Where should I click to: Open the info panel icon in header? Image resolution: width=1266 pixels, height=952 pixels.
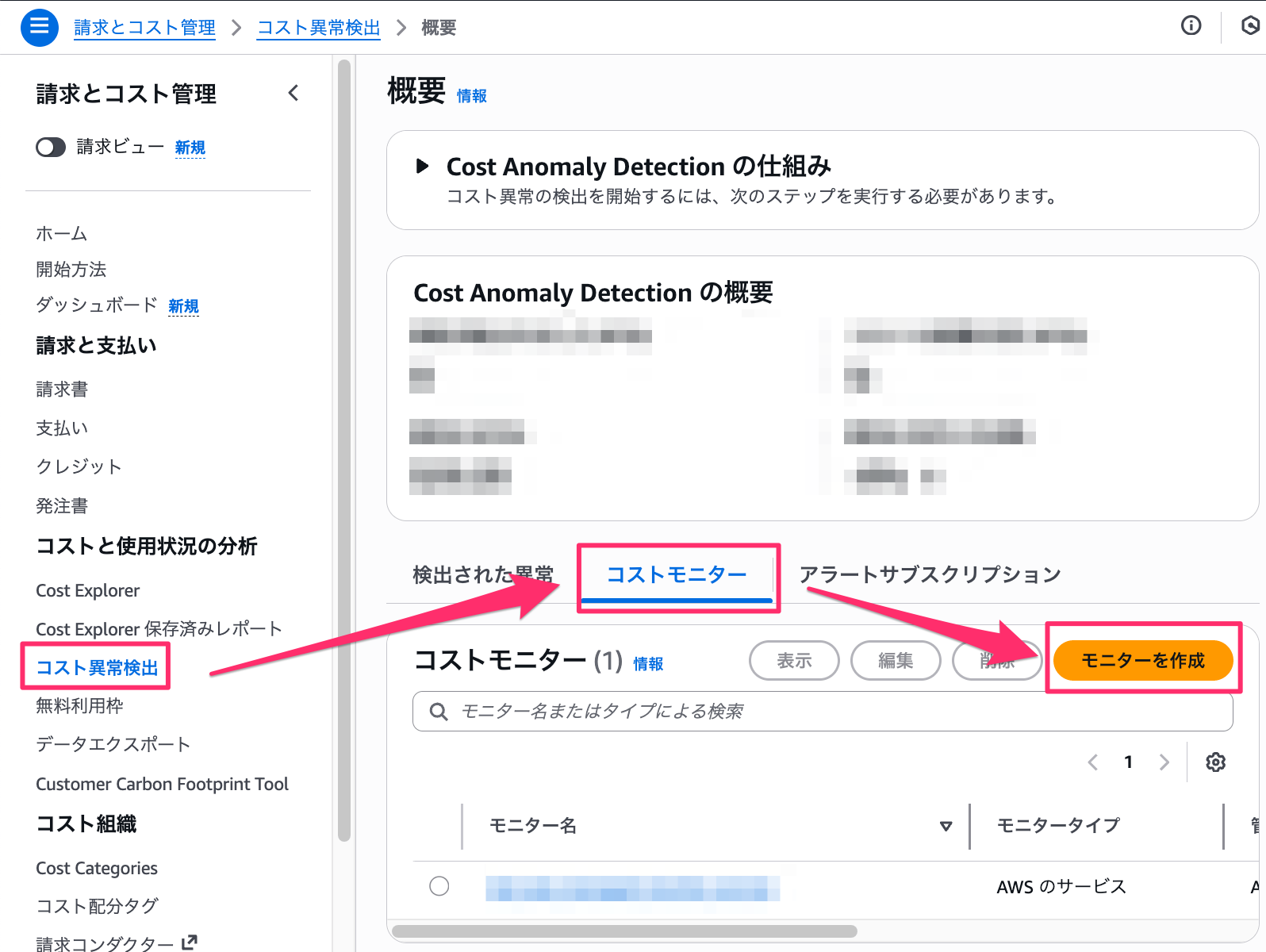[1191, 26]
